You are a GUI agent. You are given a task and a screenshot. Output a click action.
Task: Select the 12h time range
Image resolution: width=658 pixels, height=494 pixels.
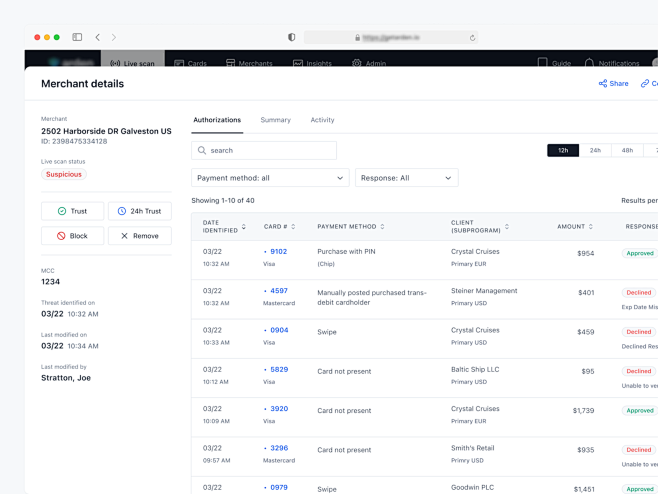(563, 150)
